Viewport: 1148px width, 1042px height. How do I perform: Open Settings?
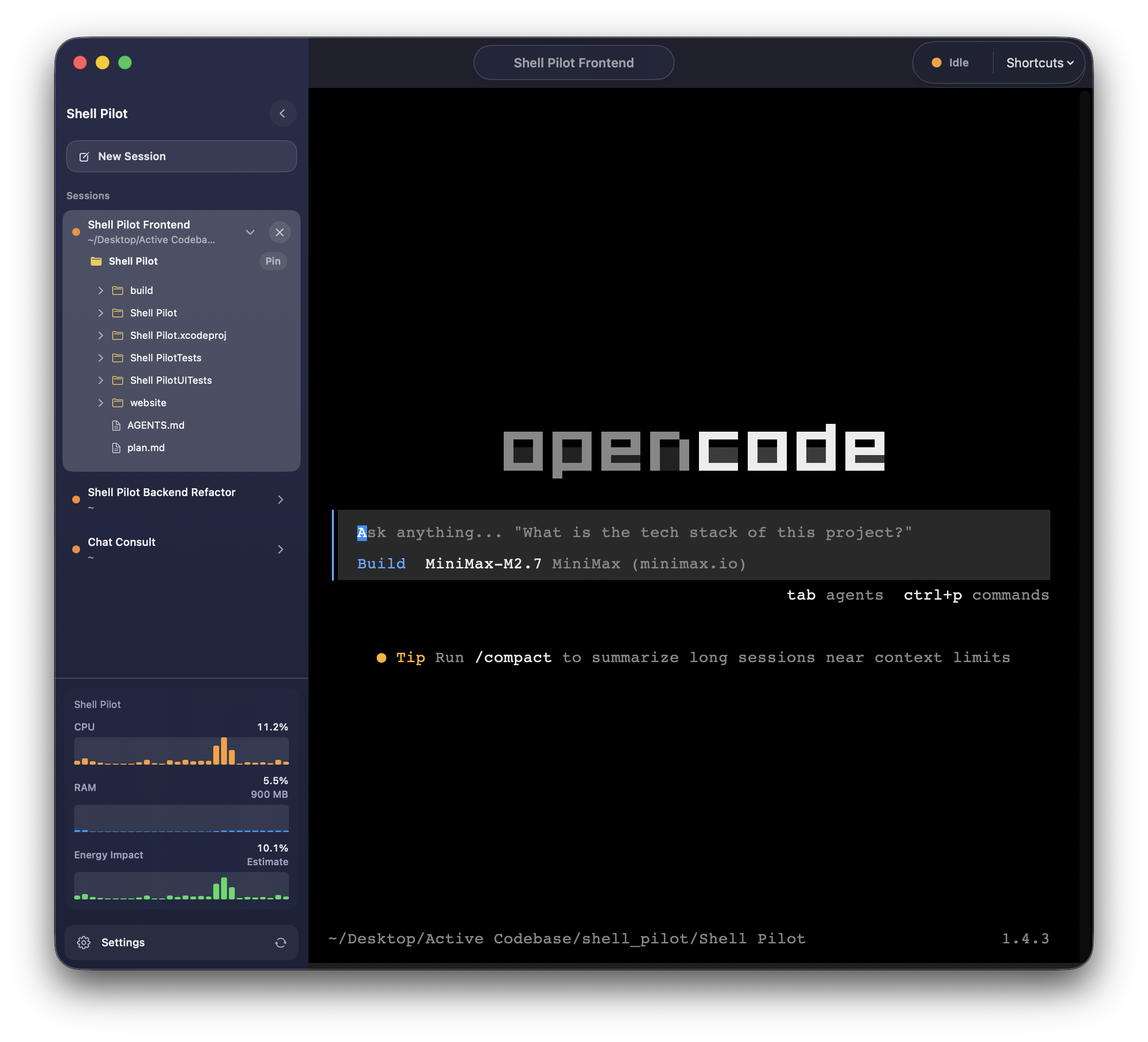(x=181, y=942)
